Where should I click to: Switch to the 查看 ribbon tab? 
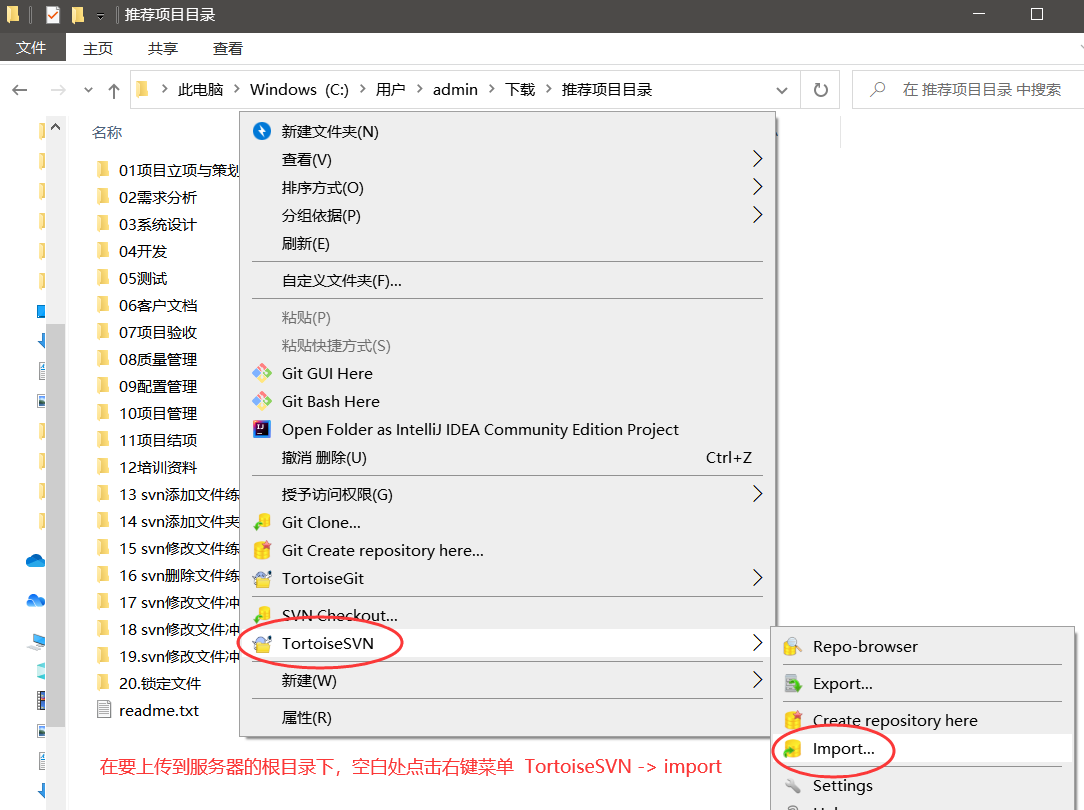tap(227, 48)
